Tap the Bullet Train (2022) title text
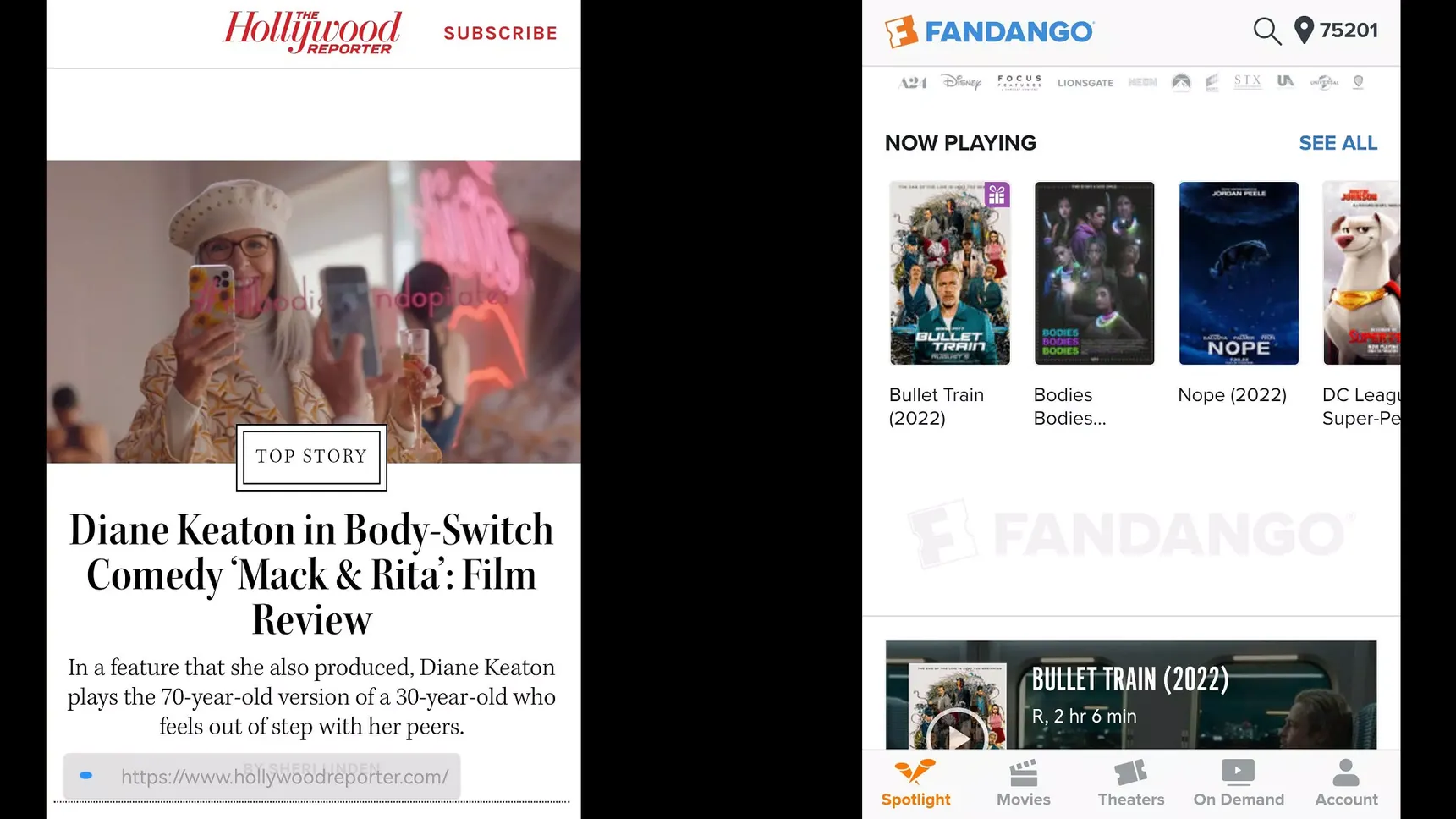The width and height of the screenshot is (1456, 819). 936,406
